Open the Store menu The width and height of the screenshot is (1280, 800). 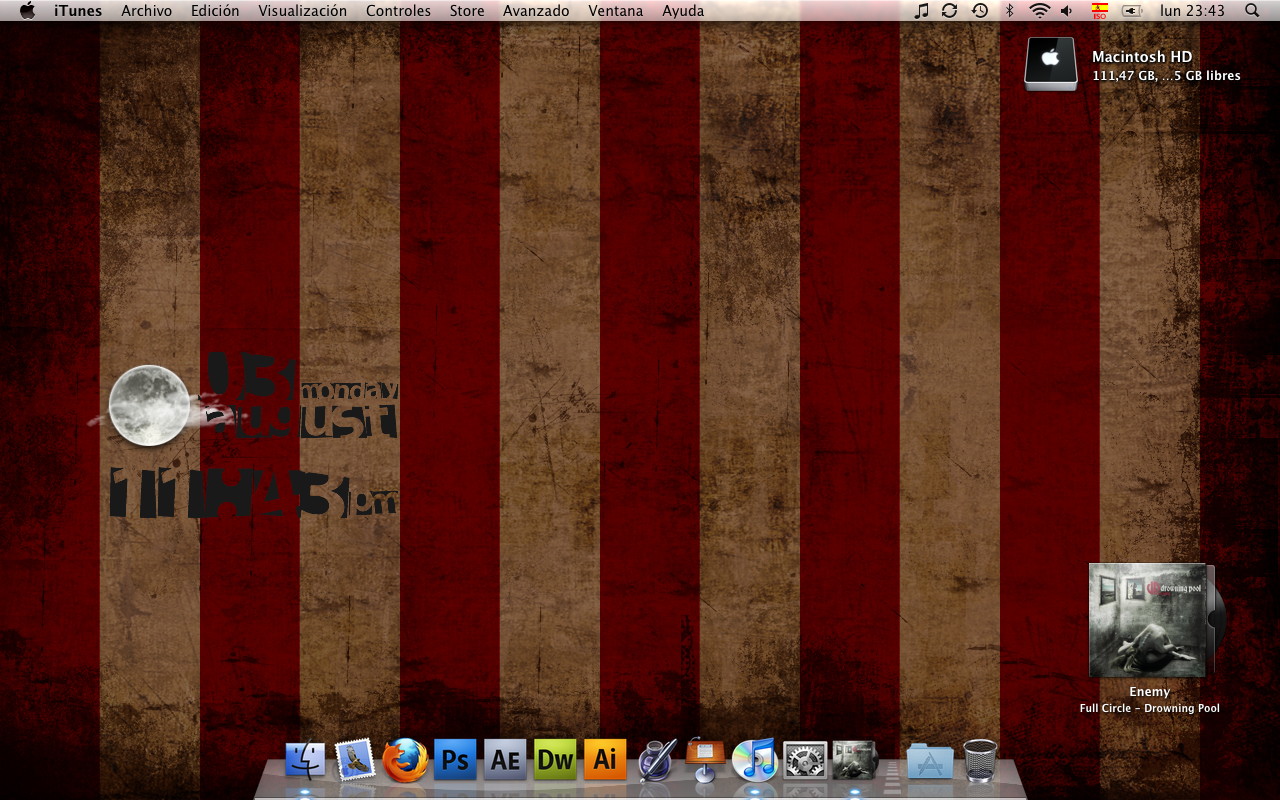click(467, 11)
